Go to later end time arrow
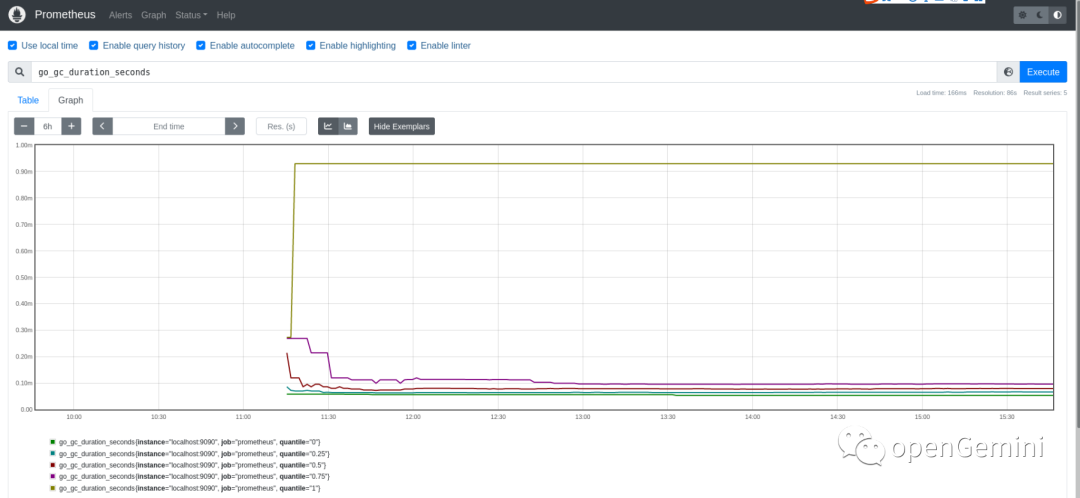Viewport: 1080px width, 498px height. click(x=235, y=126)
